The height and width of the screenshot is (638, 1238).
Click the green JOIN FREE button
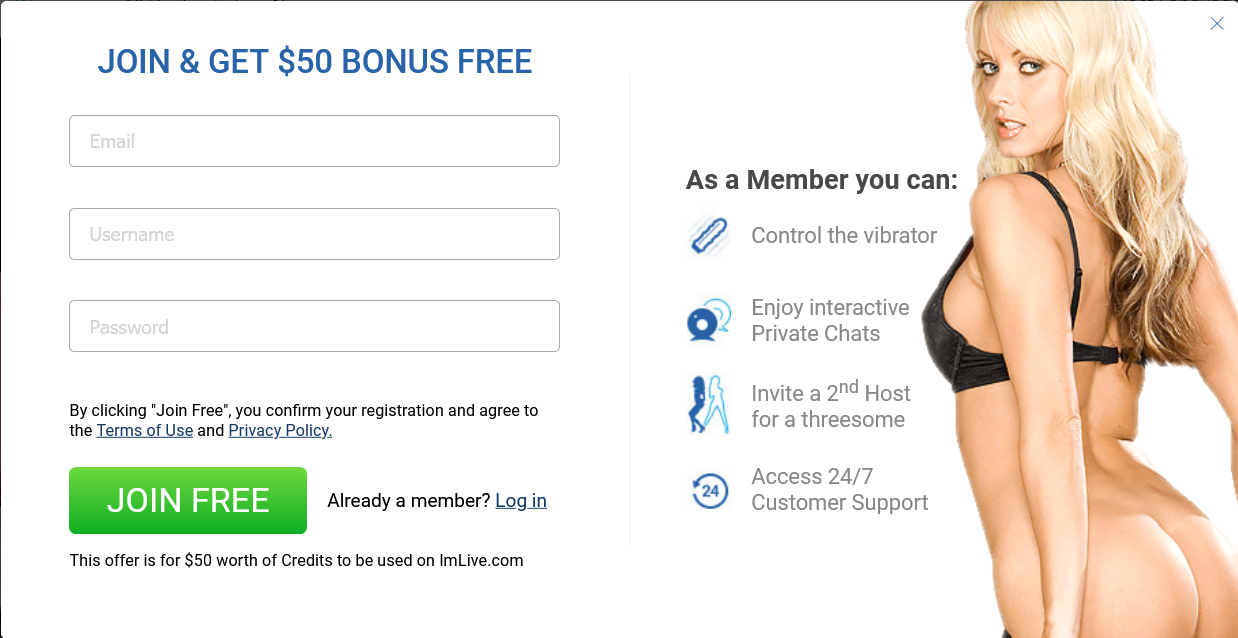click(x=188, y=500)
